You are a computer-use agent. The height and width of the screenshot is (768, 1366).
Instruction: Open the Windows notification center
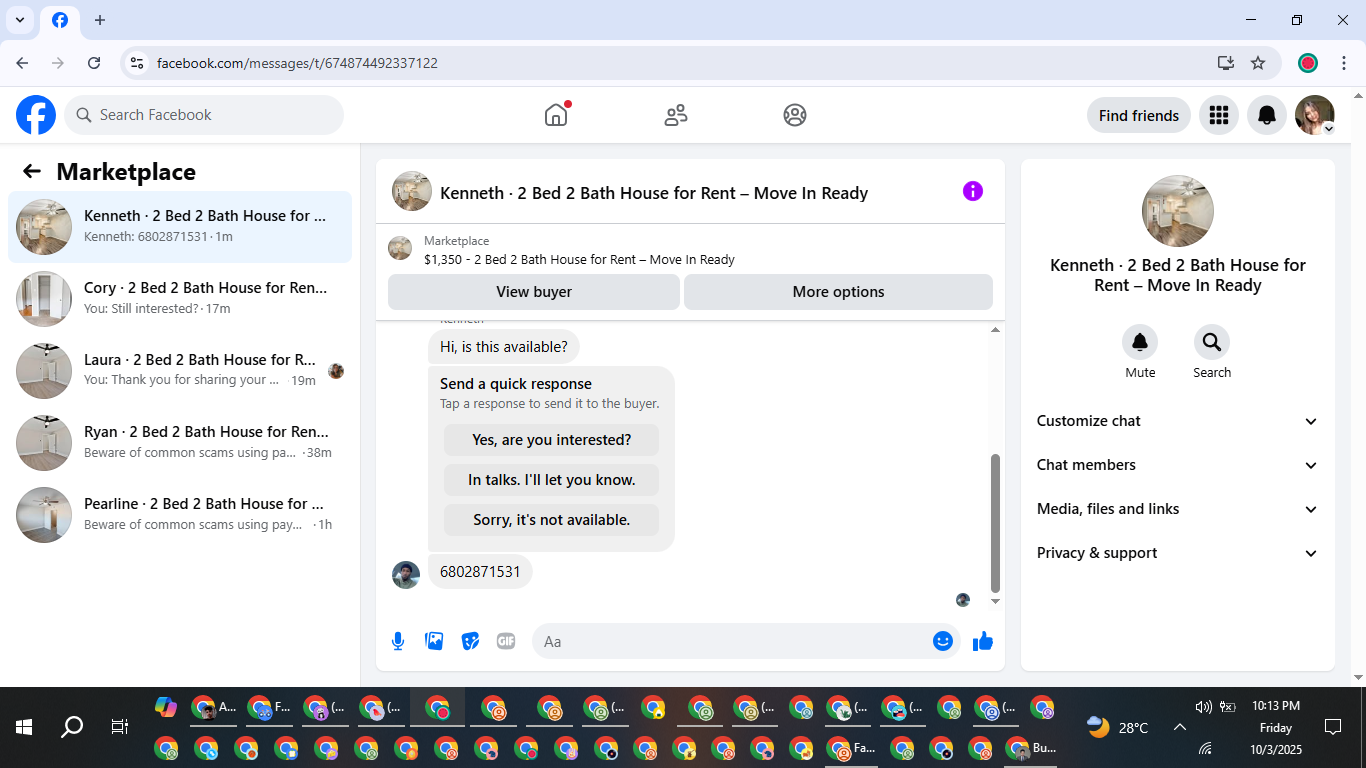(x=1332, y=727)
